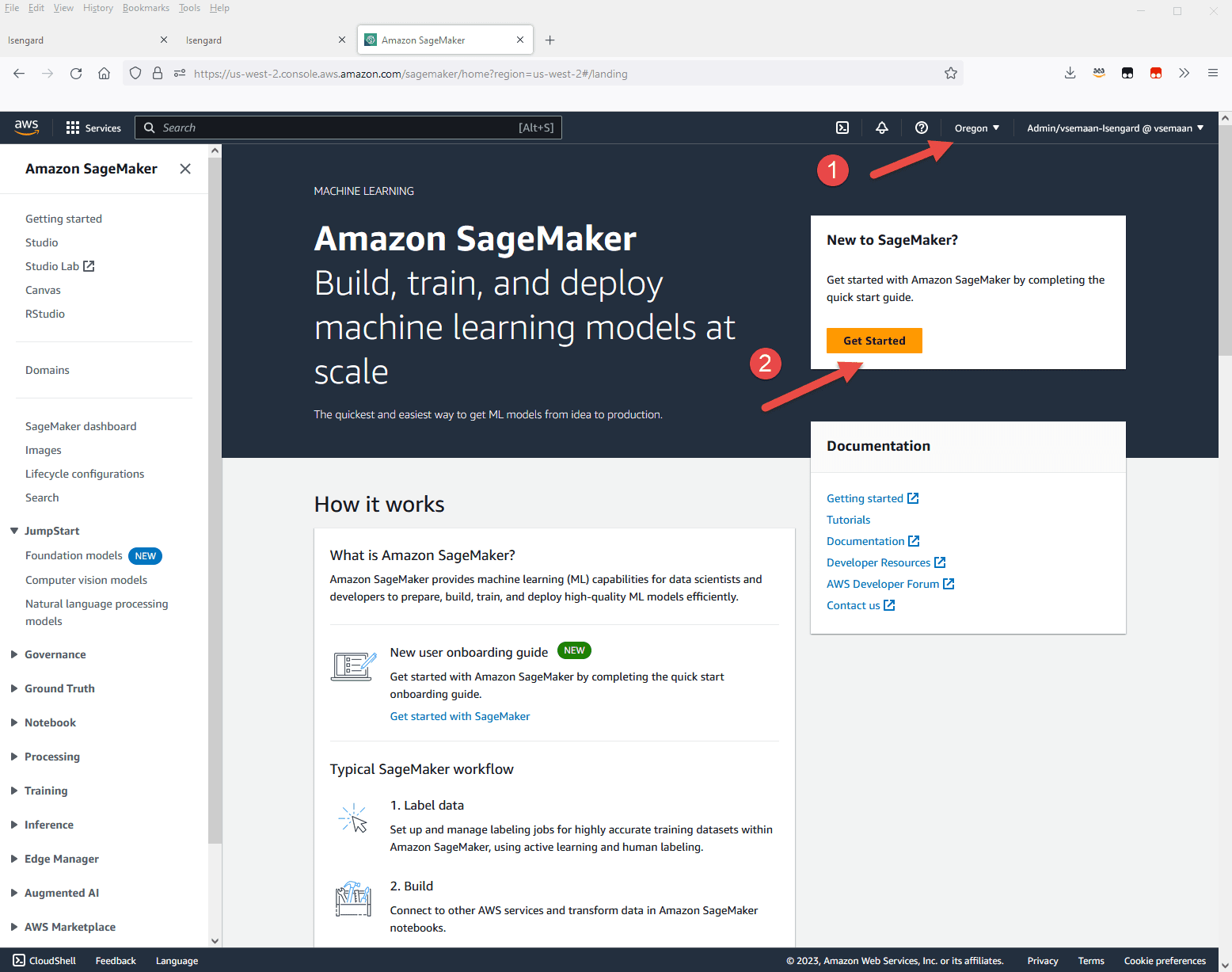Open the Firefox hamburger menu
Screen dimensions: 1232x972
1213,73
